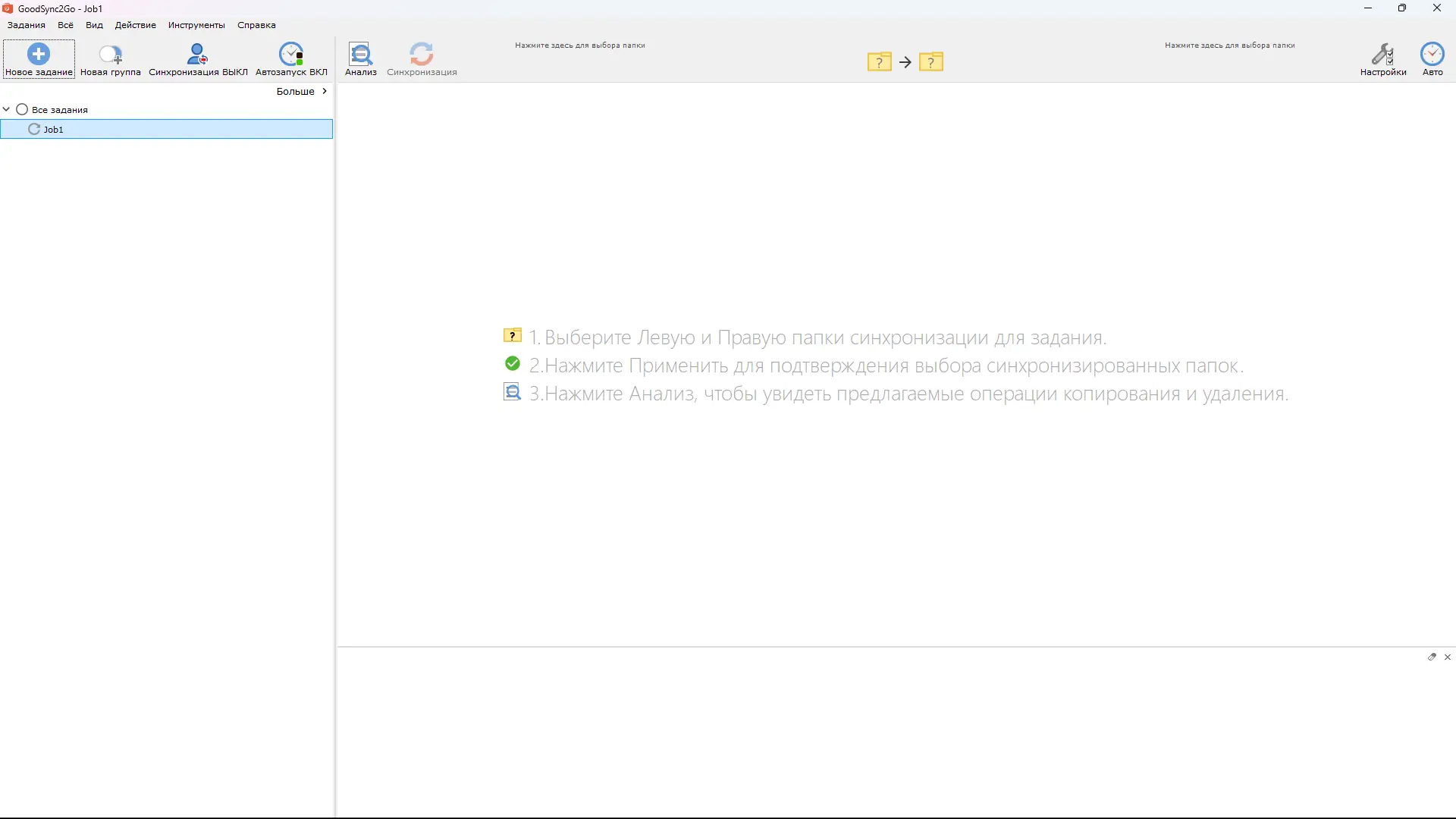Image resolution: width=1456 pixels, height=819 pixels.
Task: Change sync direction with arrow control
Action: (x=905, y=62)
